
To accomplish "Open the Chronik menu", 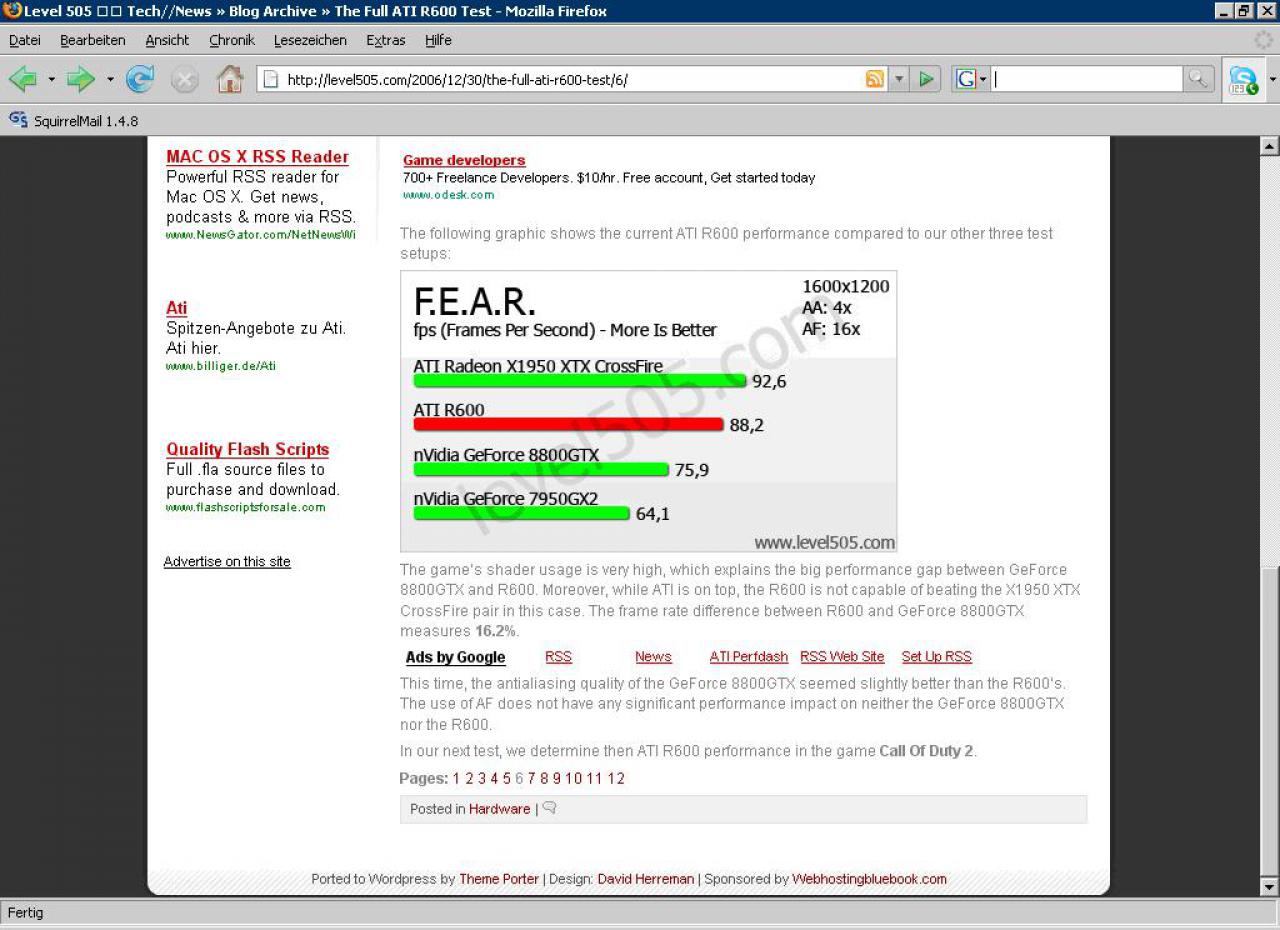I will tap(232, 40).
